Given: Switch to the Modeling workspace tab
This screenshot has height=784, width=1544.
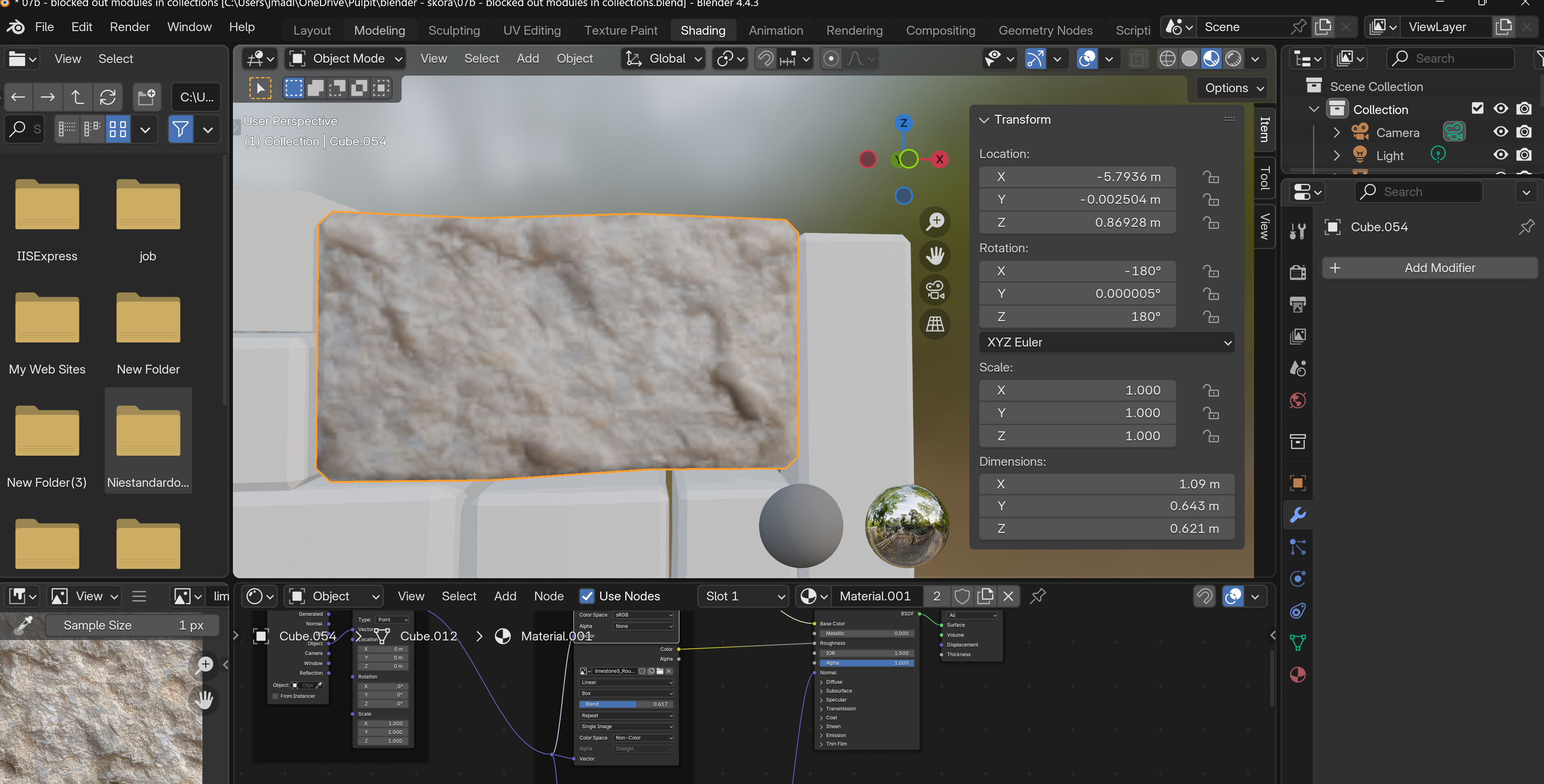Looking at the screenshot, I should (x=379, y=31).
